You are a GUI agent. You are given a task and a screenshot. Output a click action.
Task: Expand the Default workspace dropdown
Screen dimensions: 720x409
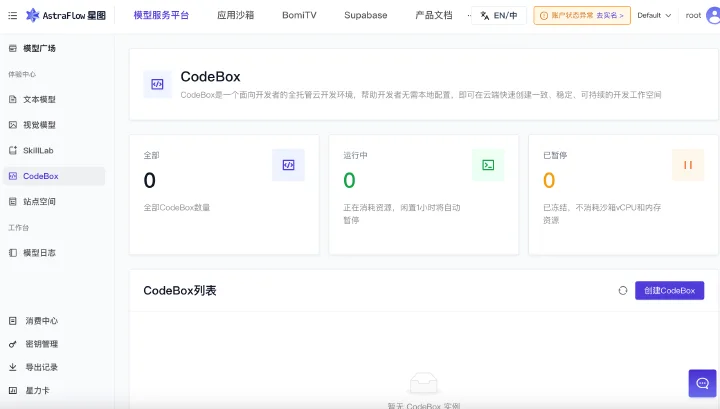[654, 16]
